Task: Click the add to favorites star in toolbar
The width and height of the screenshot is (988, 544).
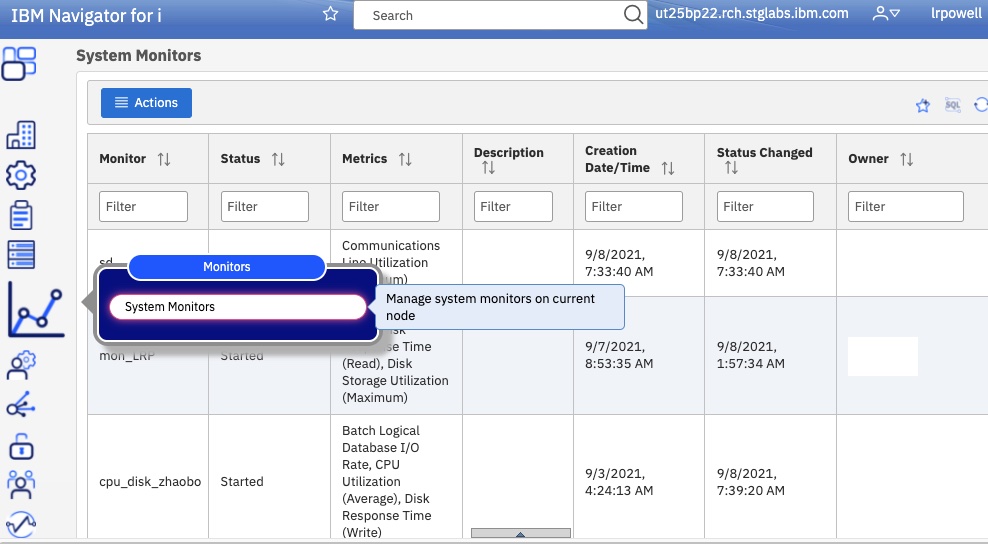Action: [922, 105]
